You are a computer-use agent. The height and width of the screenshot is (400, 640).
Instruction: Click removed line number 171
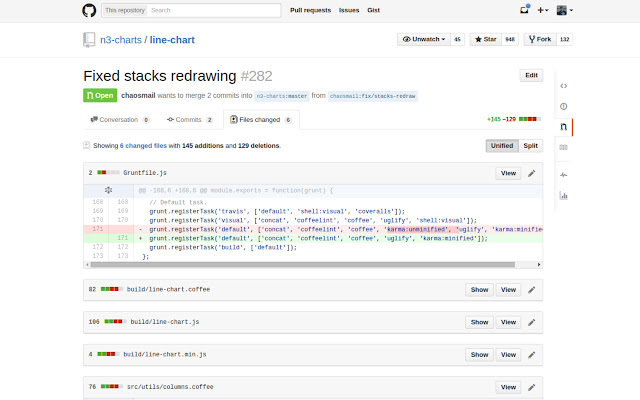coord(98,229)
